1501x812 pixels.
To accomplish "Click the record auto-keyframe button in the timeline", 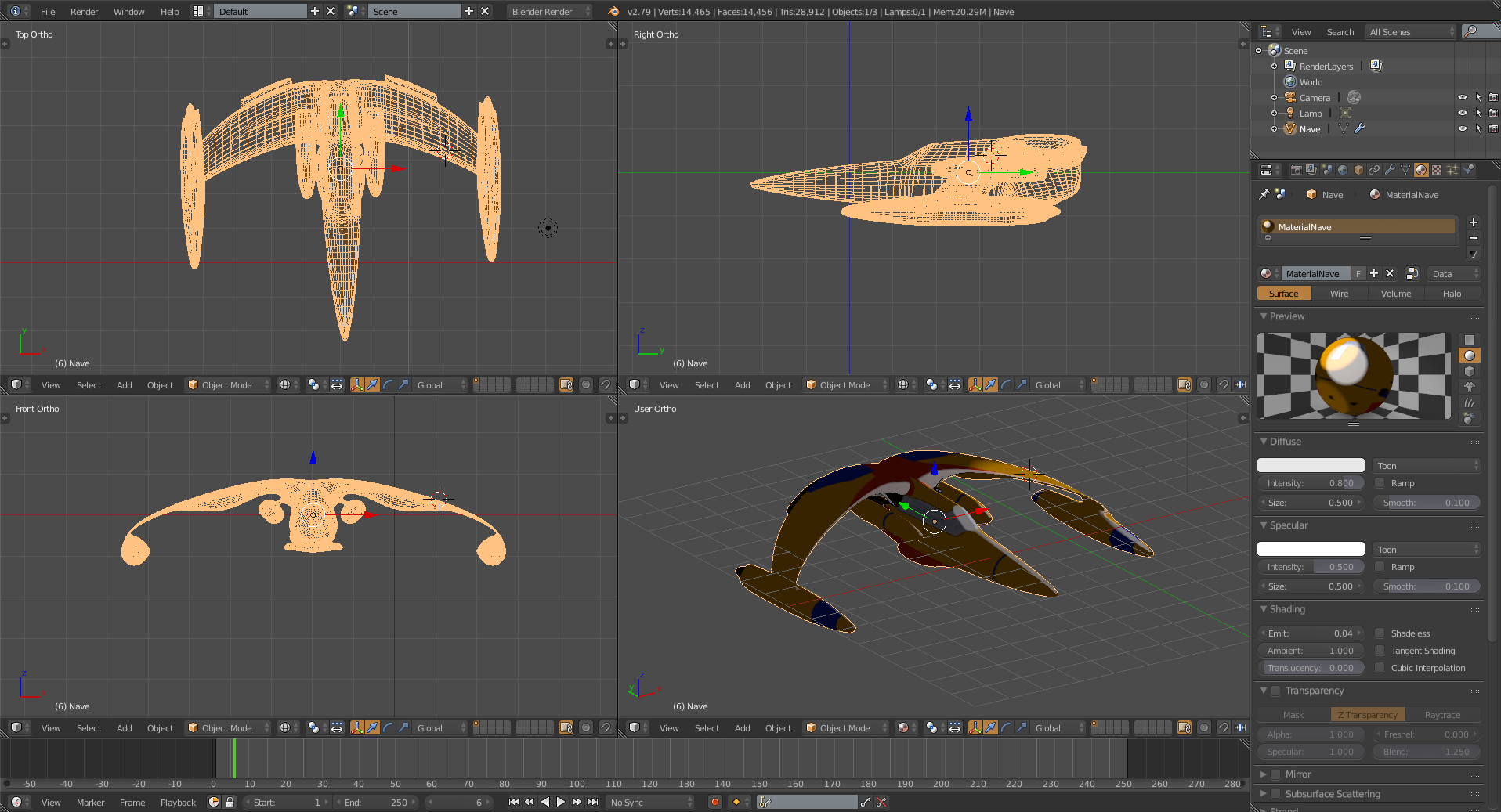I will click(x=714, y=802).
